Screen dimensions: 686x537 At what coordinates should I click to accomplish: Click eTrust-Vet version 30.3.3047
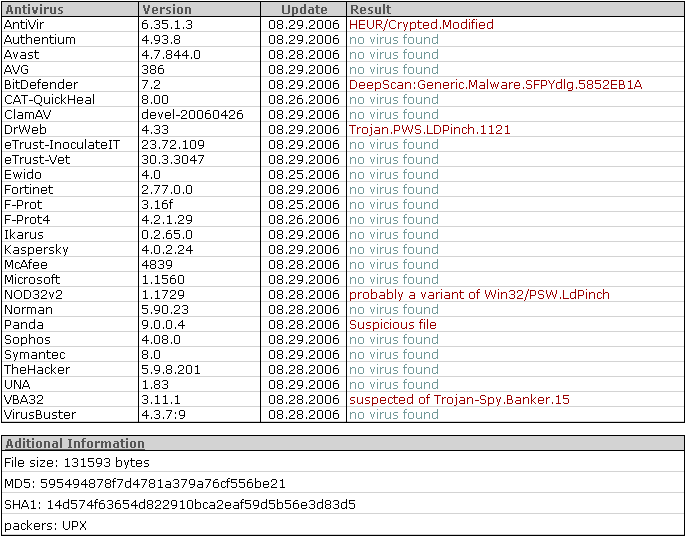pos(173,159)
